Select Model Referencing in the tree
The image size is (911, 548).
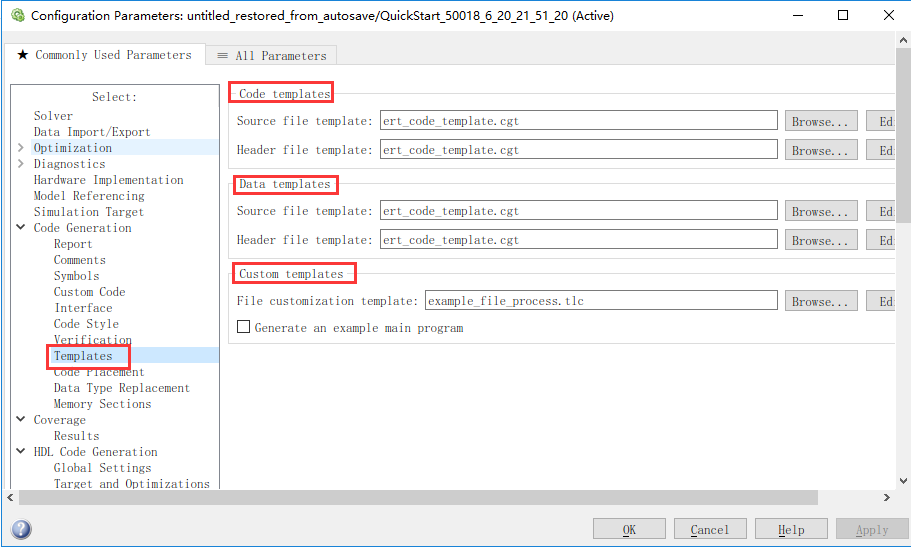[x=89, y=196]
